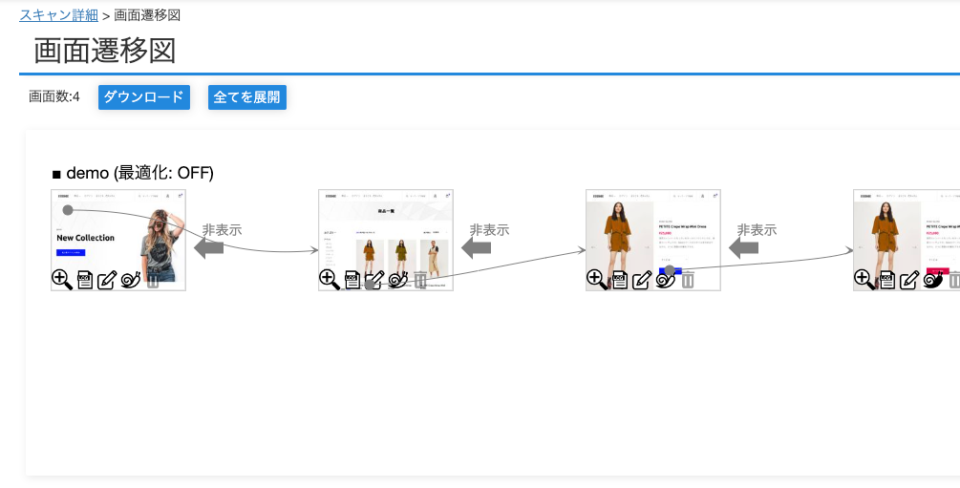Open the スキャン詳細 breadcrumb link

[59, 15]
